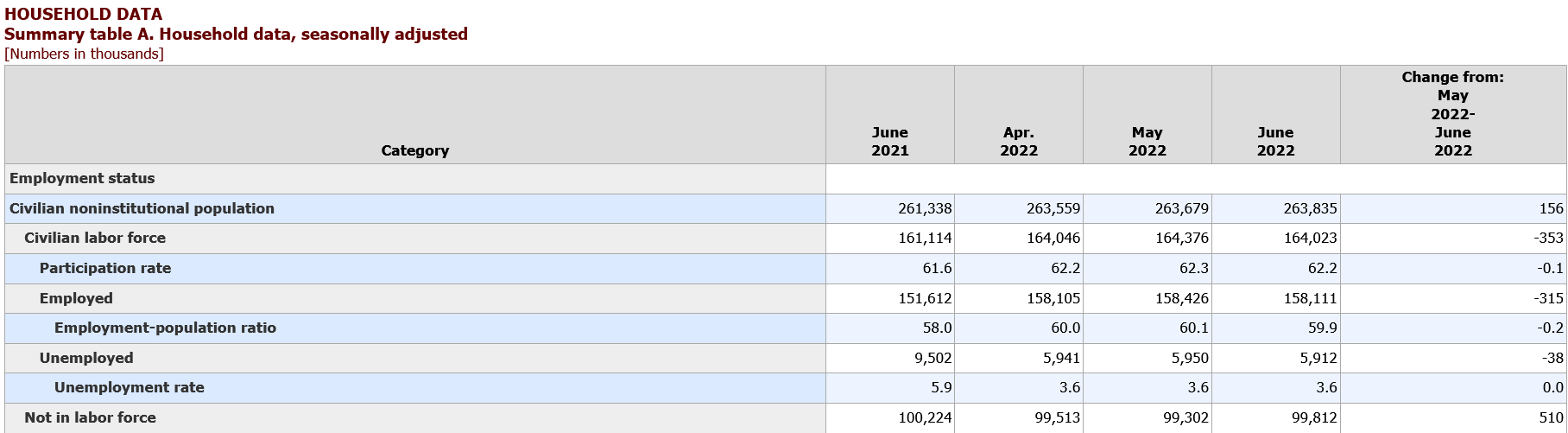Click the unemployment rate change 0.0

(1552, 387)
